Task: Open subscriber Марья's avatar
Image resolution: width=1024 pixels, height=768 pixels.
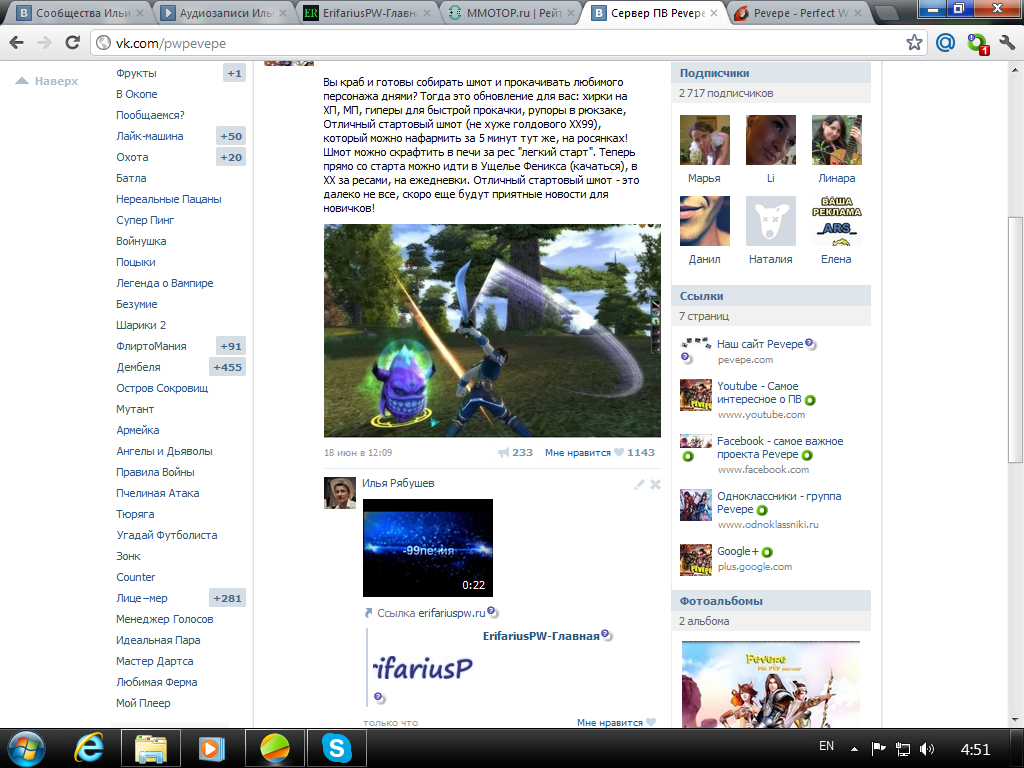Action: pyautogui.click(x=705, y=140)
